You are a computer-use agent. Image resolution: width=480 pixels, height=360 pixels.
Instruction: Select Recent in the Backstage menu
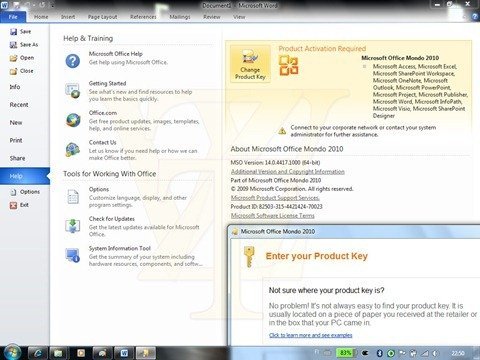click(19, 105)
